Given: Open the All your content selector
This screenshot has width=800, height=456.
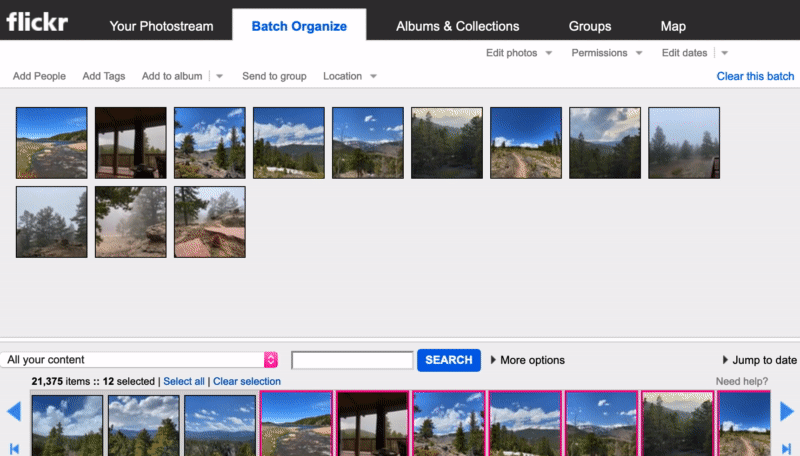Looking at the screenshot, I should click(139, 360).
